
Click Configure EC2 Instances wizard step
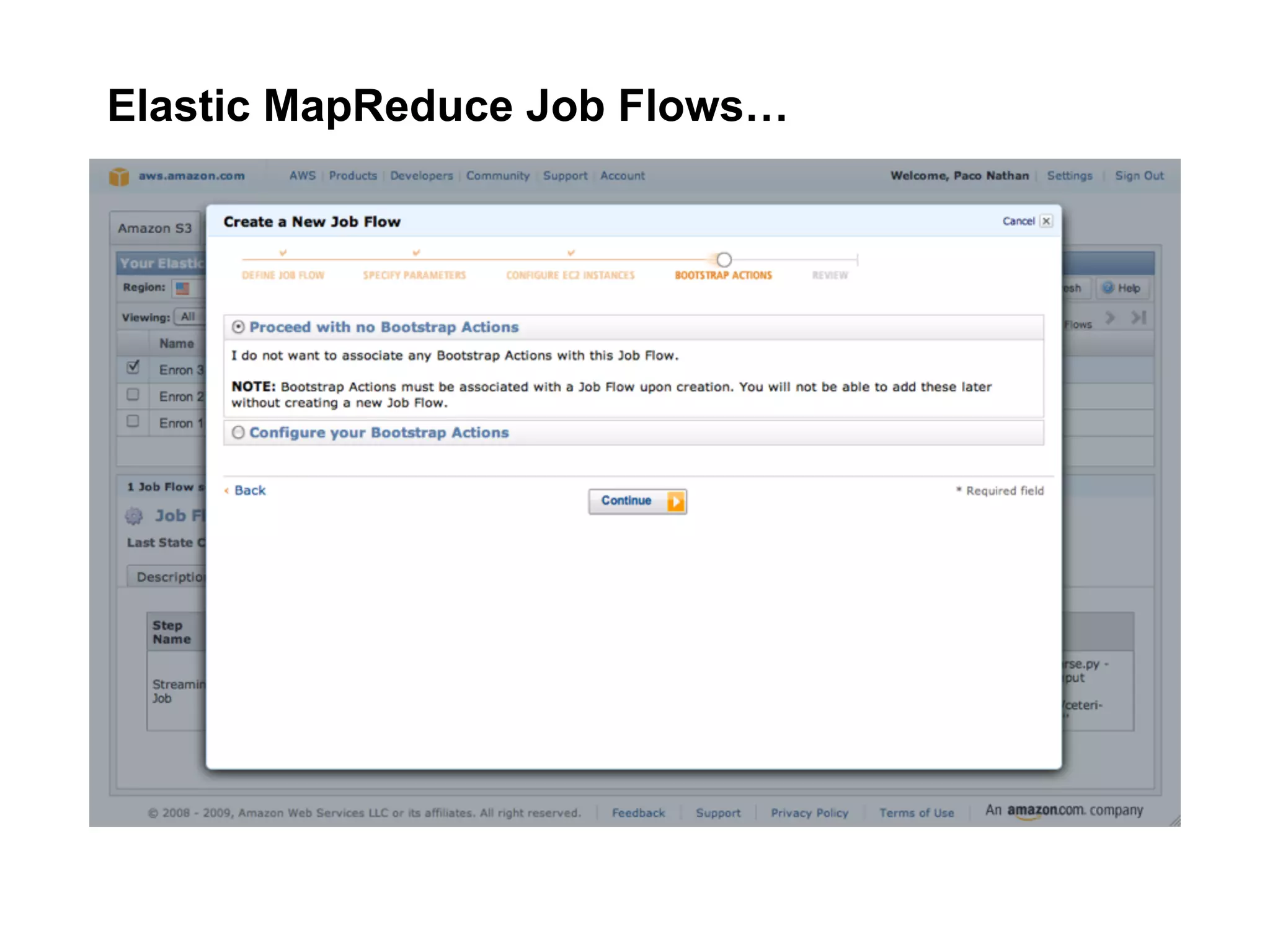pyautogui.click(x=571, y=275)
